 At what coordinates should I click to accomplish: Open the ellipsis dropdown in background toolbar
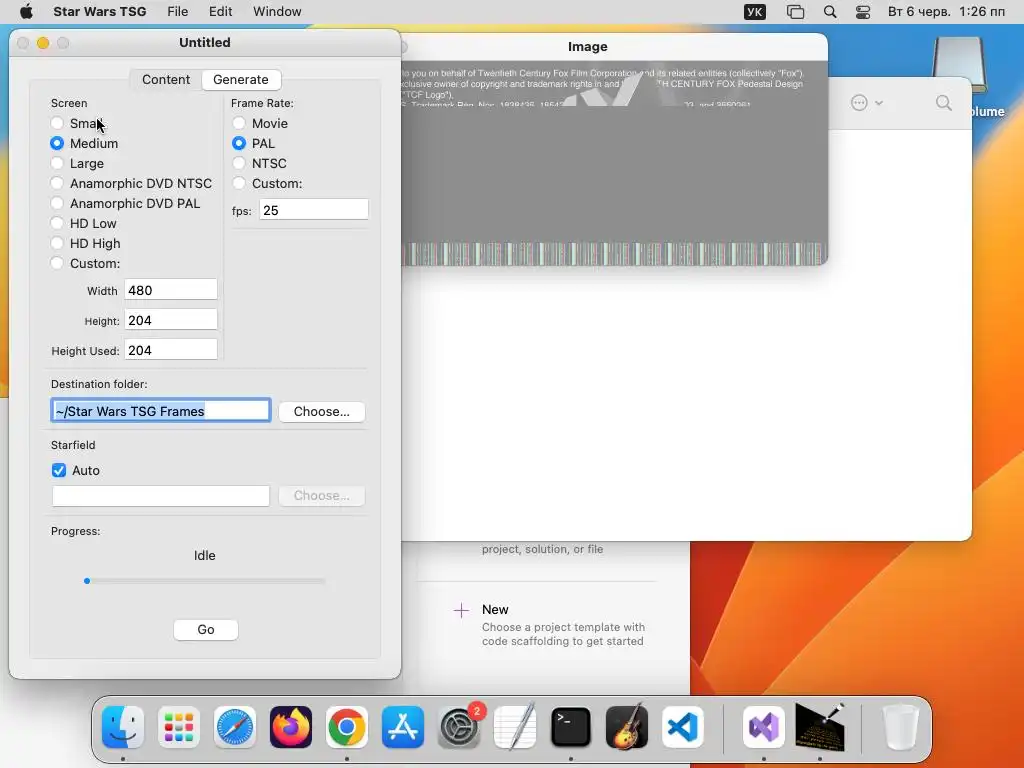pos(867,103)
